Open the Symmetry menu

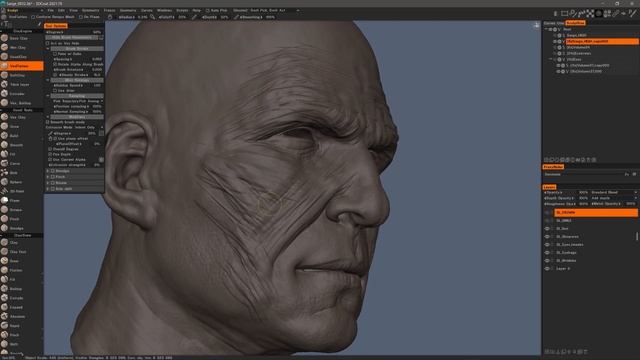click(x=90, y=10)
